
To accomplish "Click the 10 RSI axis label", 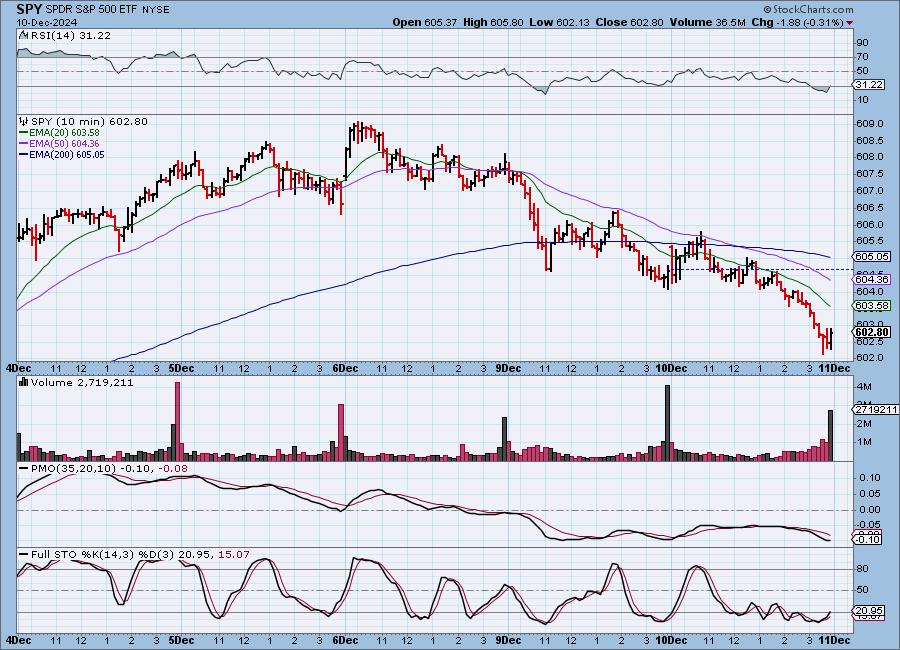I will pyautogui.click(x=862, y=100).
